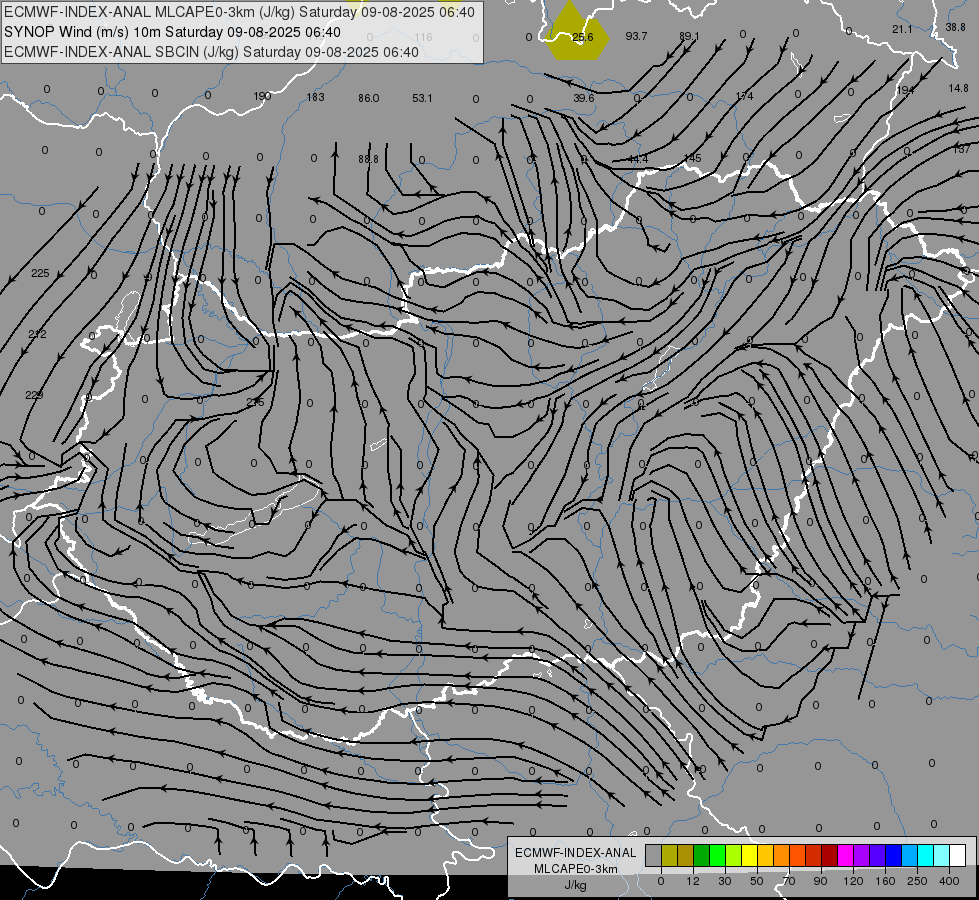The height and width of the screenshot is (900, 979).
Task: Select the SYNOP Wind title line
Action: pos(172,32)
